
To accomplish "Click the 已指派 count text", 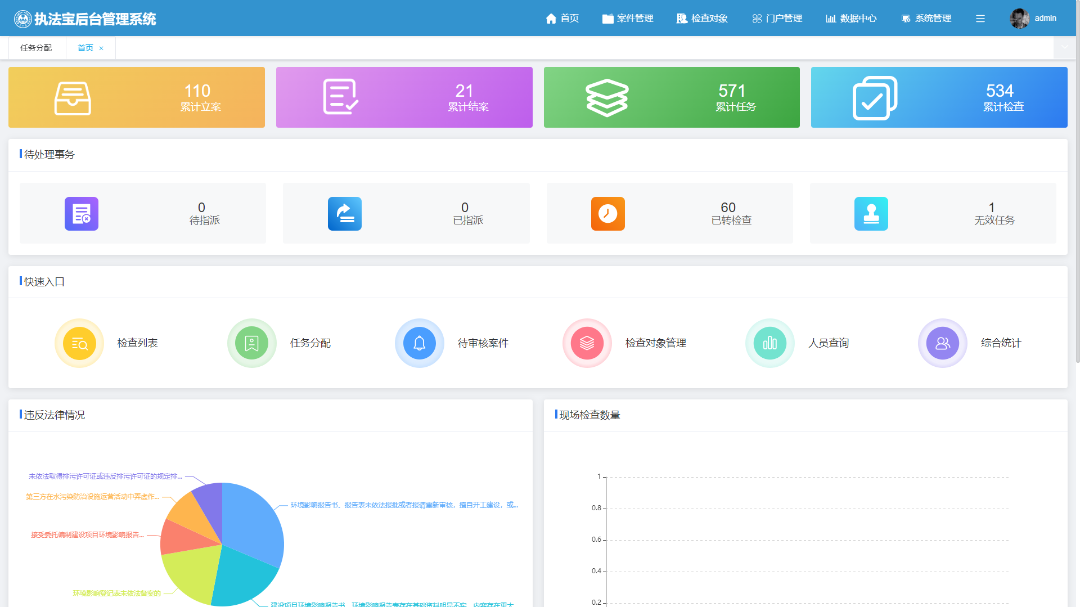I will coord(468,214).
